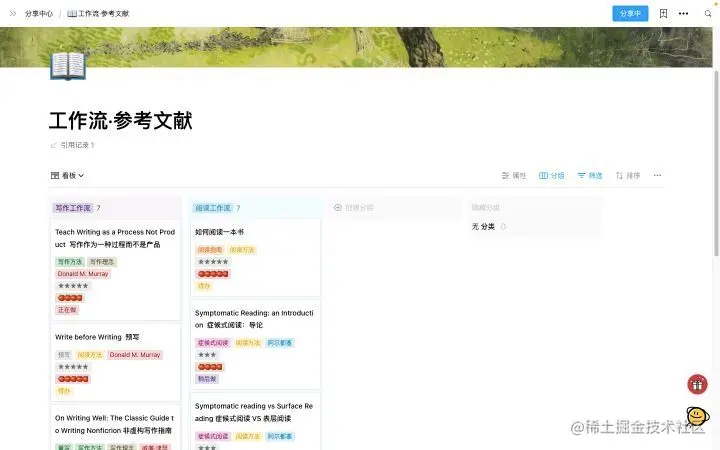
Task: Click Donald M. Murray tag on Write before Writing
Action: 135,355
